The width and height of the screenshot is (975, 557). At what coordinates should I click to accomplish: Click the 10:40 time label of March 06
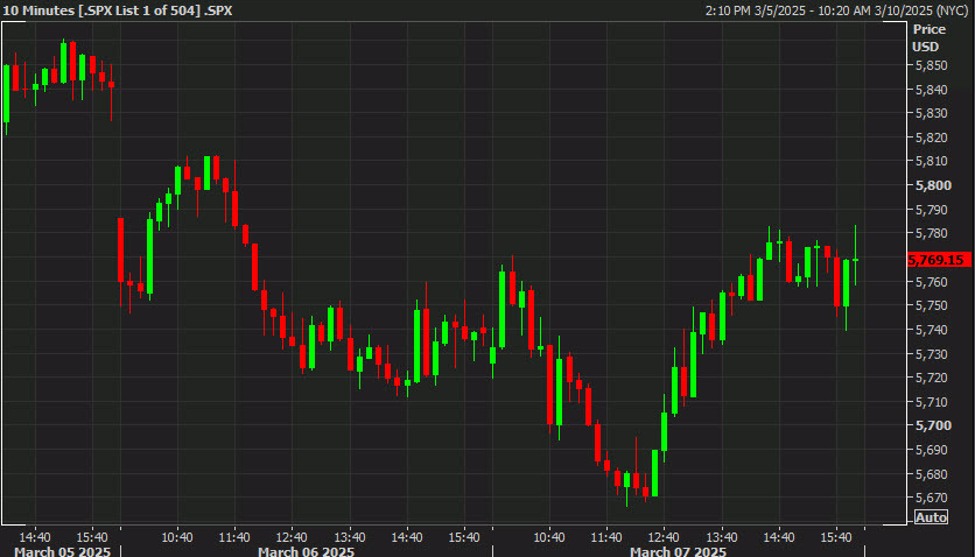tap(178, 536)
